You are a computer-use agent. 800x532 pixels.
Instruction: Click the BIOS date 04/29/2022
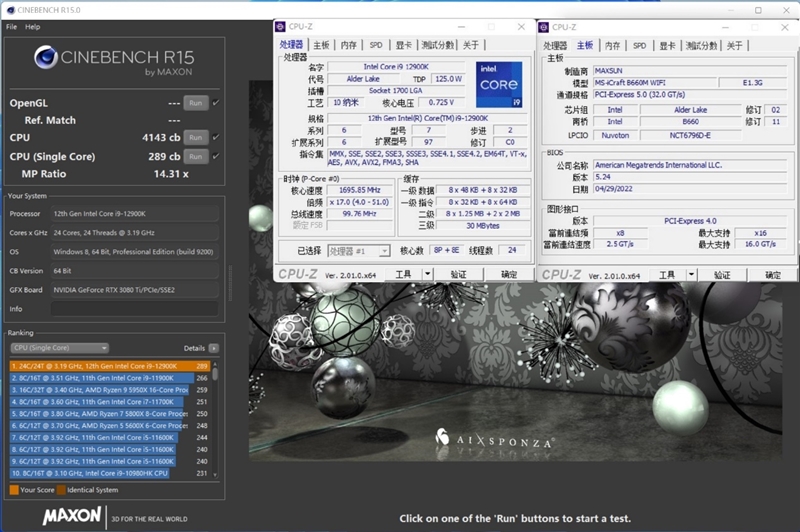pyautogui.click(x=613, y=189)
